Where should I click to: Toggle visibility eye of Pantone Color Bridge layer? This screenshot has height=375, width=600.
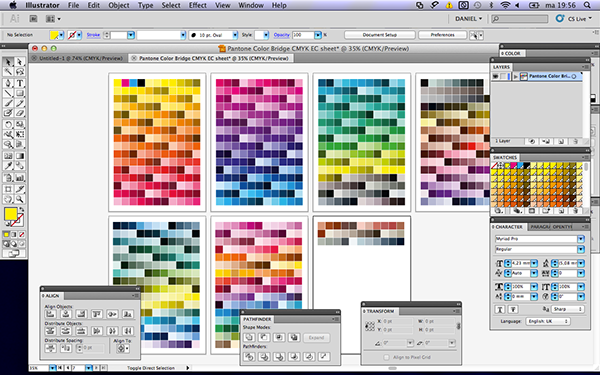click(496, 77)
